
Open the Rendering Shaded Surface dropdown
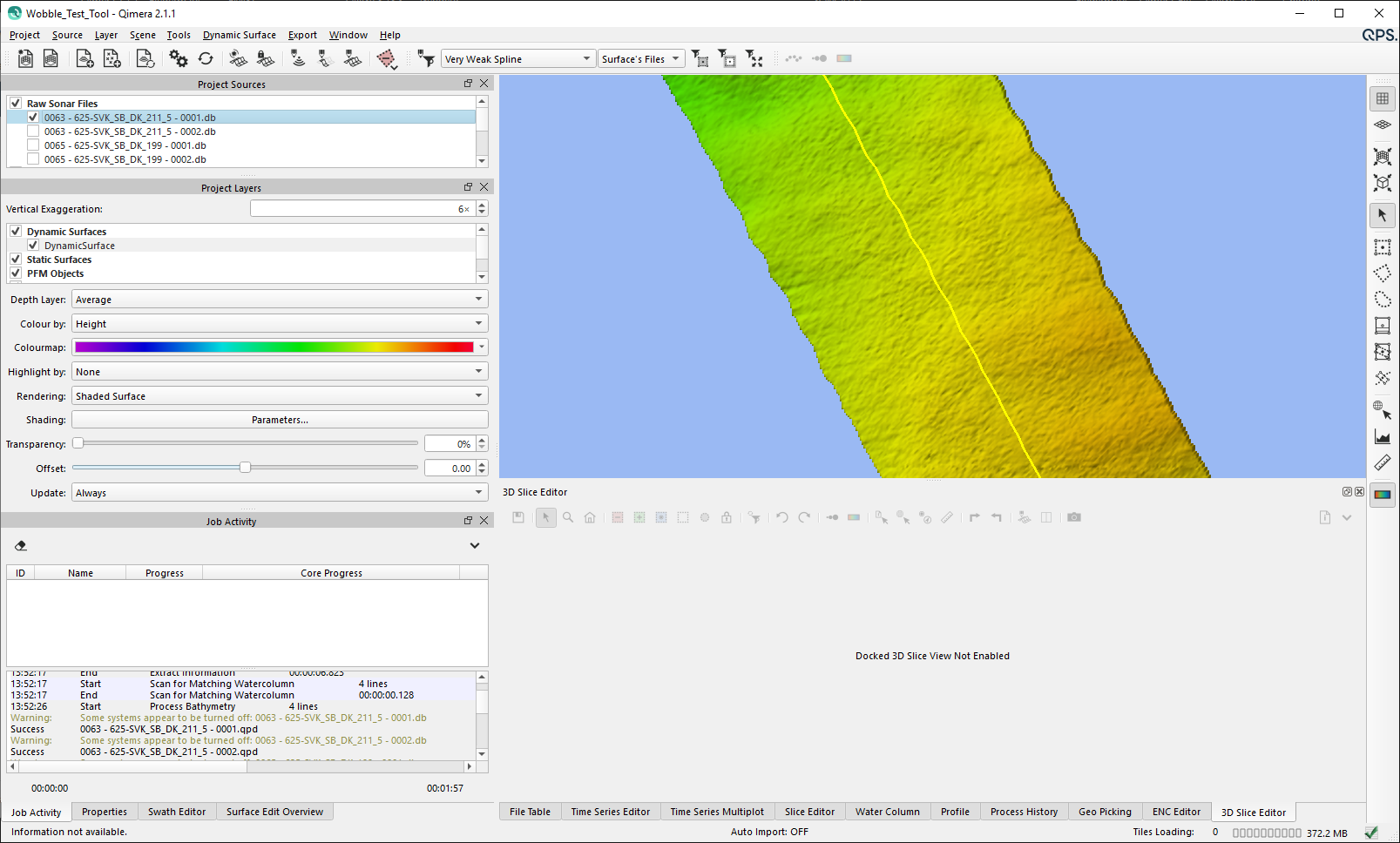point(279,396)
